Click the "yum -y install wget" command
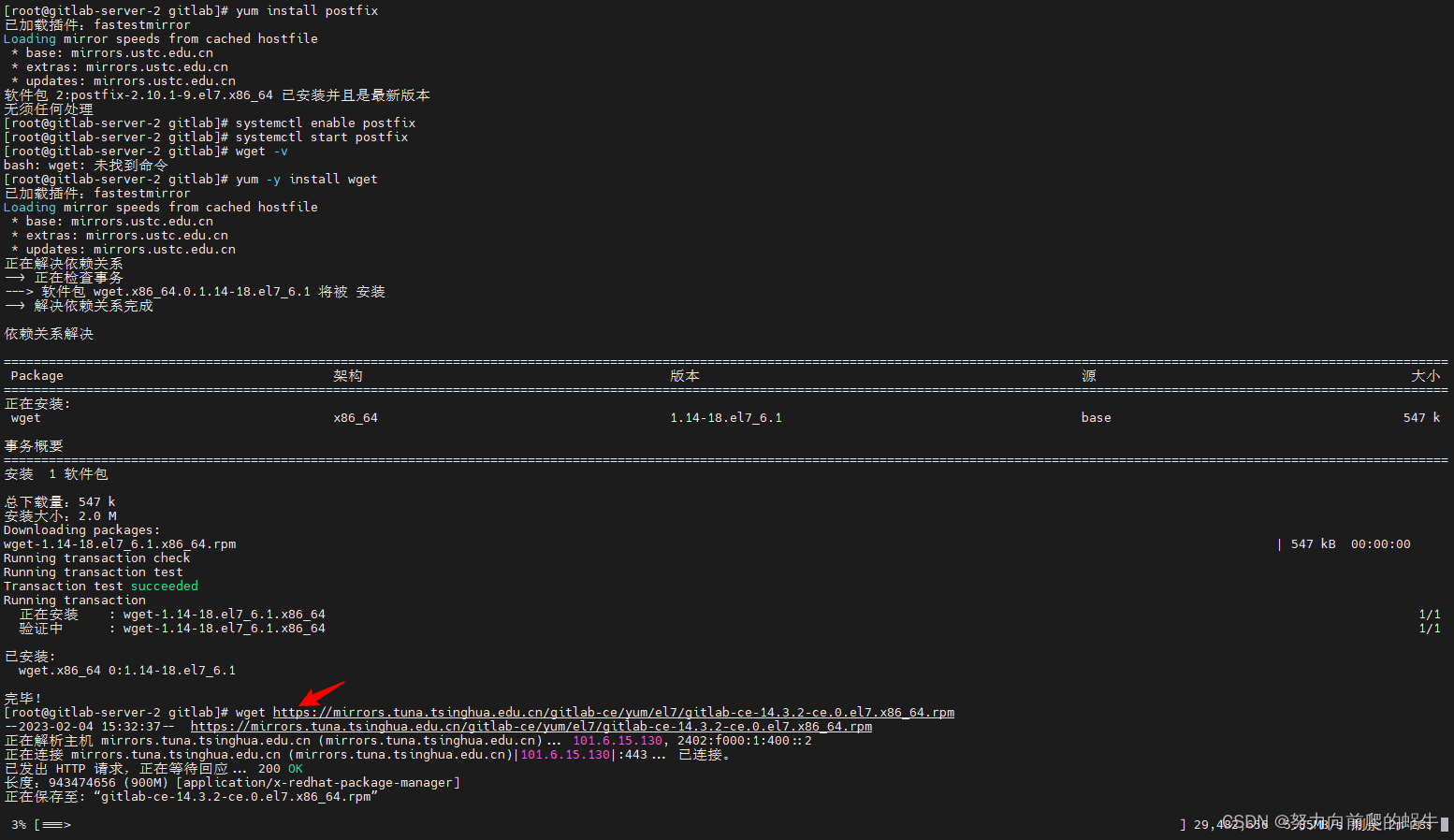 tap(307, 180)
